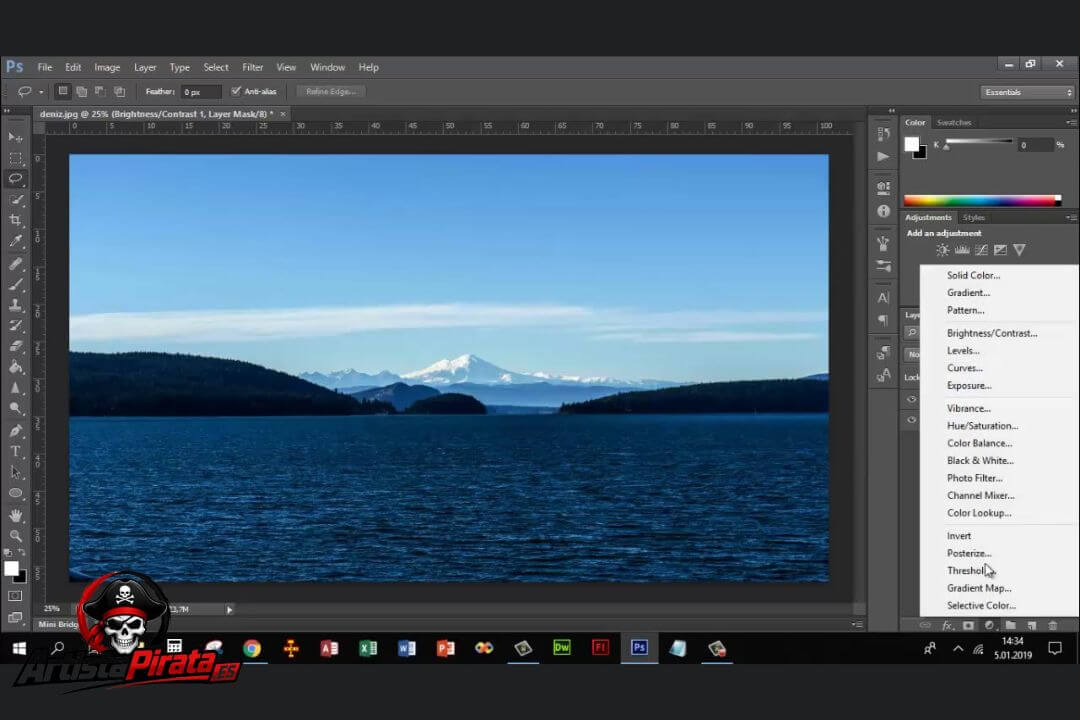Select the Clone Stamp tool
1080x720 pixels.
pyautogui.click(x=15, y=305)
